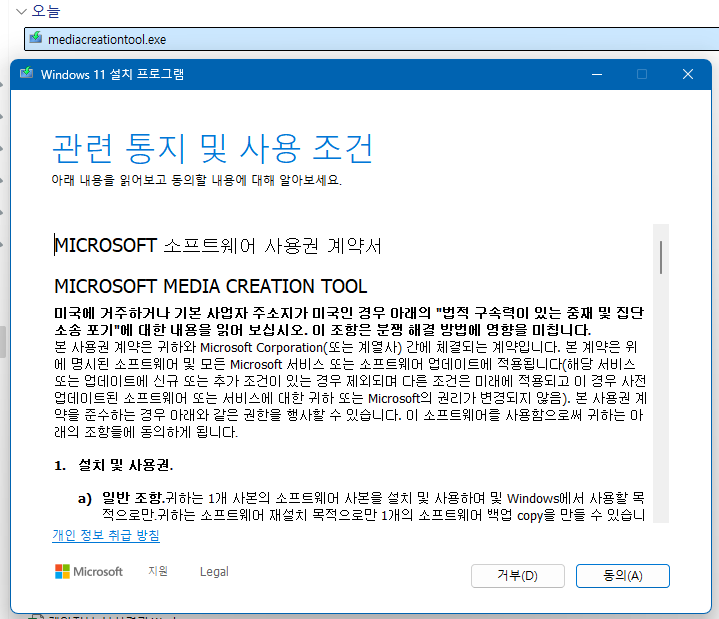This screenshot has height=619, width=719.
Task: Click the 동의(A) accept button
Action: click(622, 575)
